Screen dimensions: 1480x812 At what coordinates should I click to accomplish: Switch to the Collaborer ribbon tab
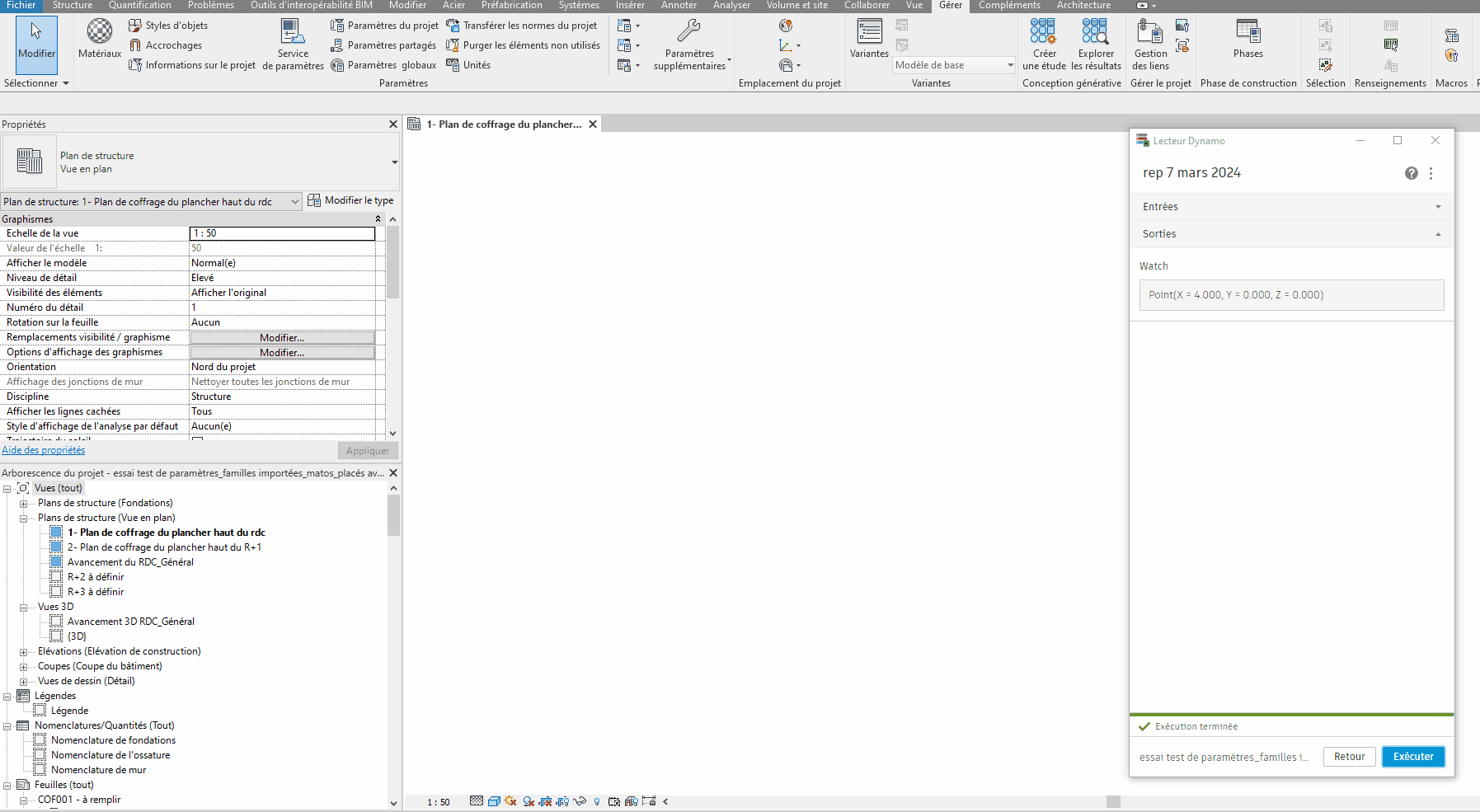[x=867, y=5]
